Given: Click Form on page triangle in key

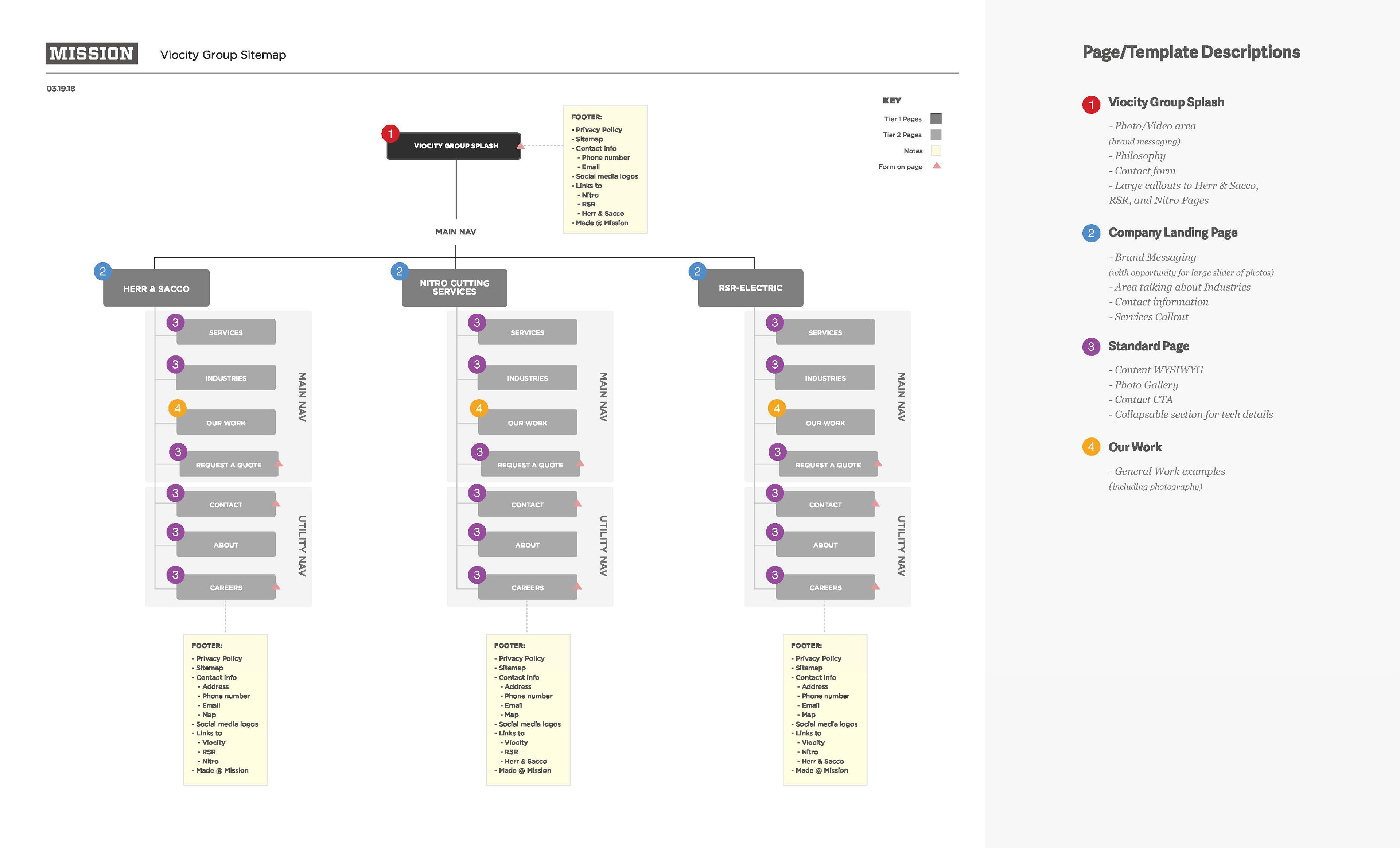Looking at the screenshot, I should click(x=937, y=165).
